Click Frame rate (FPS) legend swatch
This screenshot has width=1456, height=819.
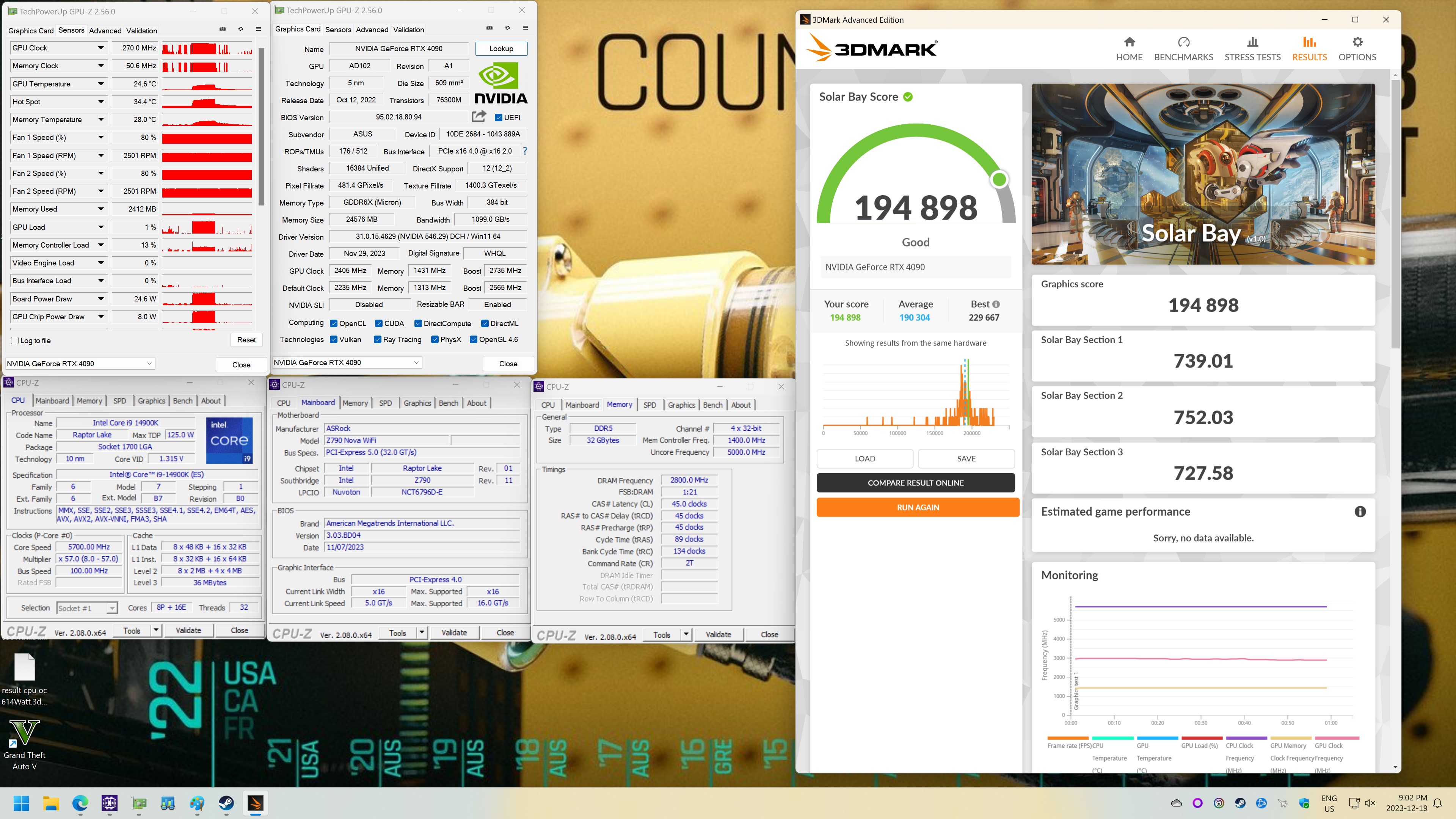pyautogui.click(x=1068, y=737)
